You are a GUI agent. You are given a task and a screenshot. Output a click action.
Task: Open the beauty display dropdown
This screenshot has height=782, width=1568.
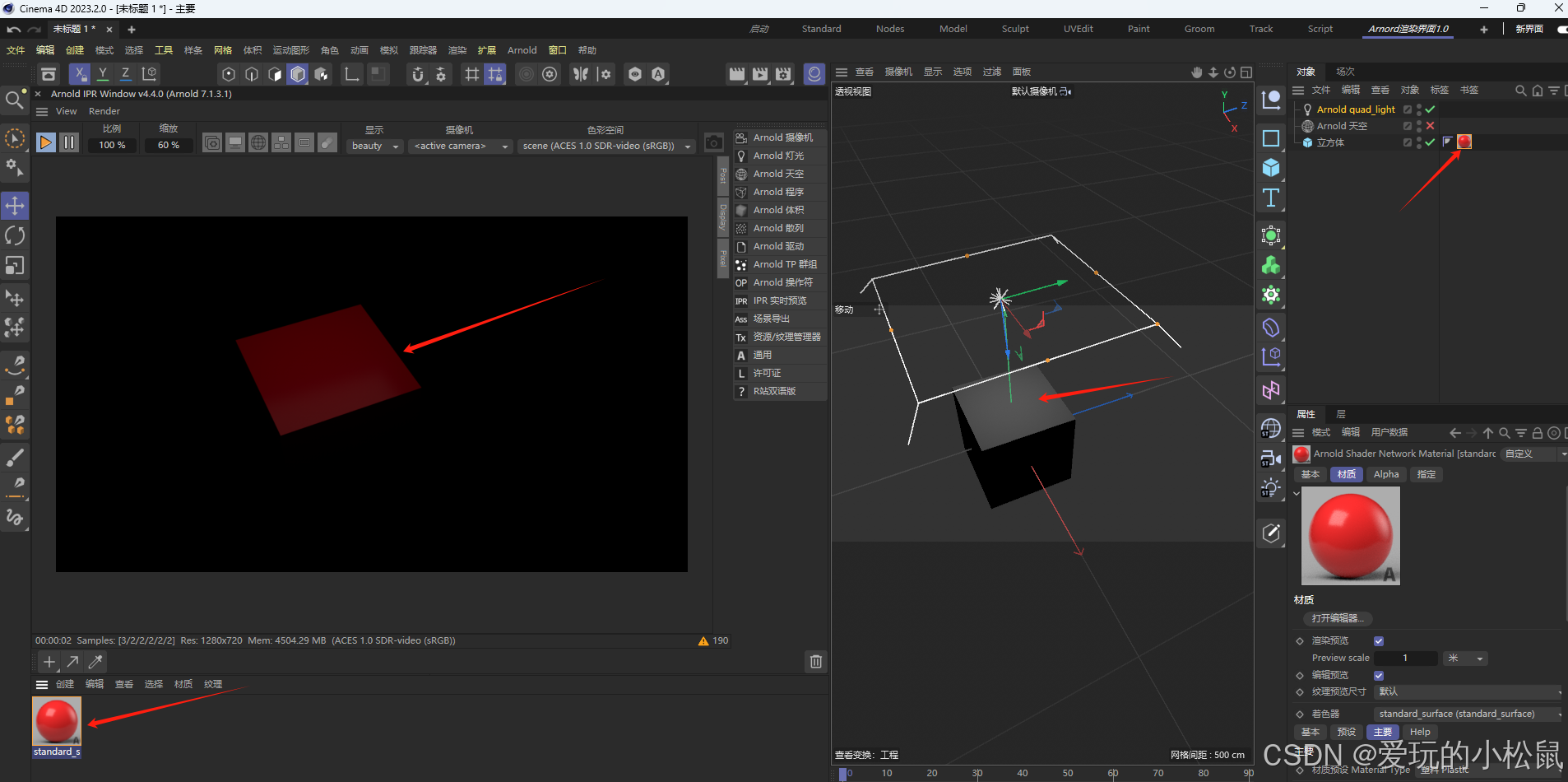point(375,146)
